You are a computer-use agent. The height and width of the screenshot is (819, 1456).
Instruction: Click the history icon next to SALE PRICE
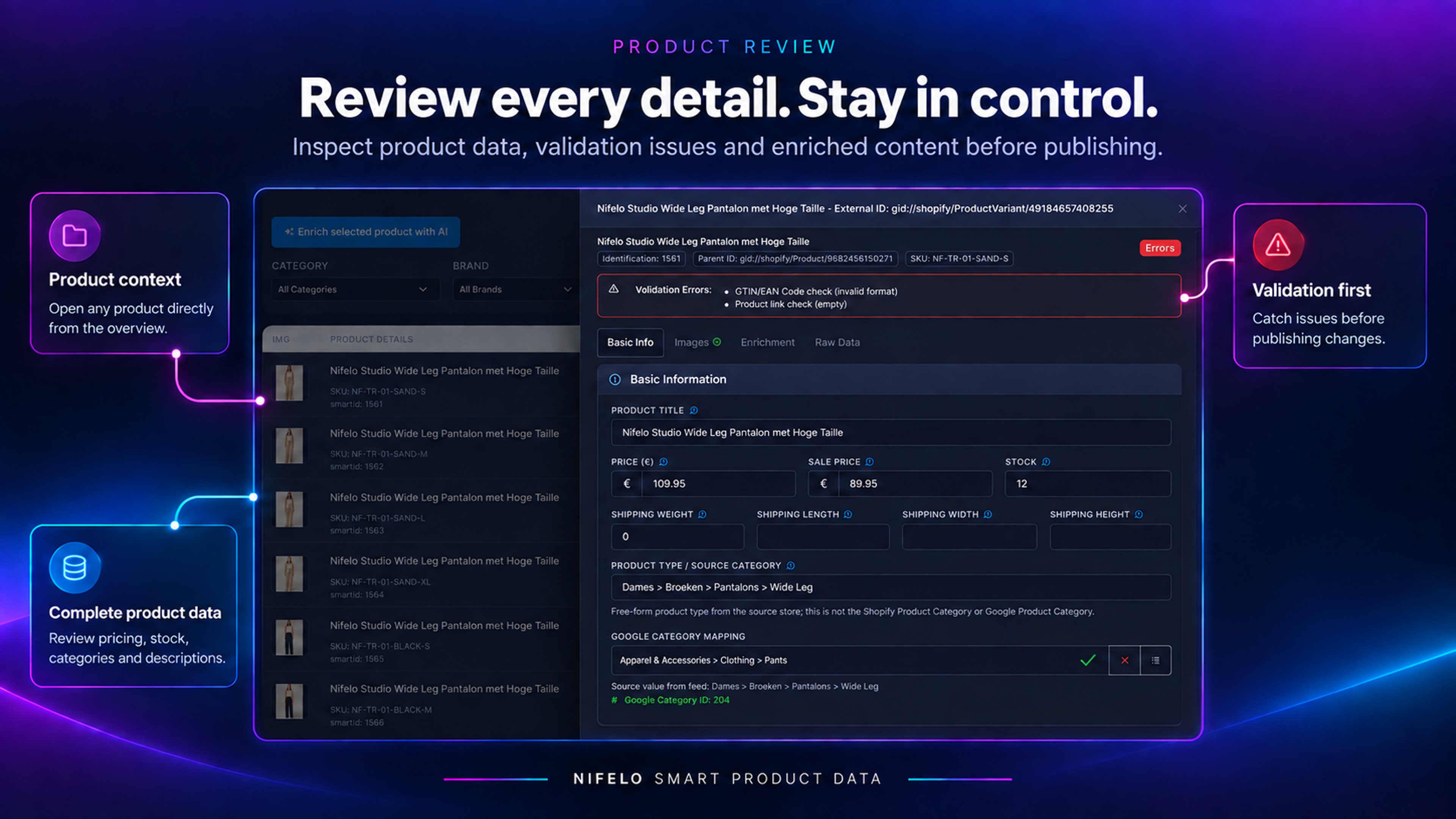coord(870,462)
